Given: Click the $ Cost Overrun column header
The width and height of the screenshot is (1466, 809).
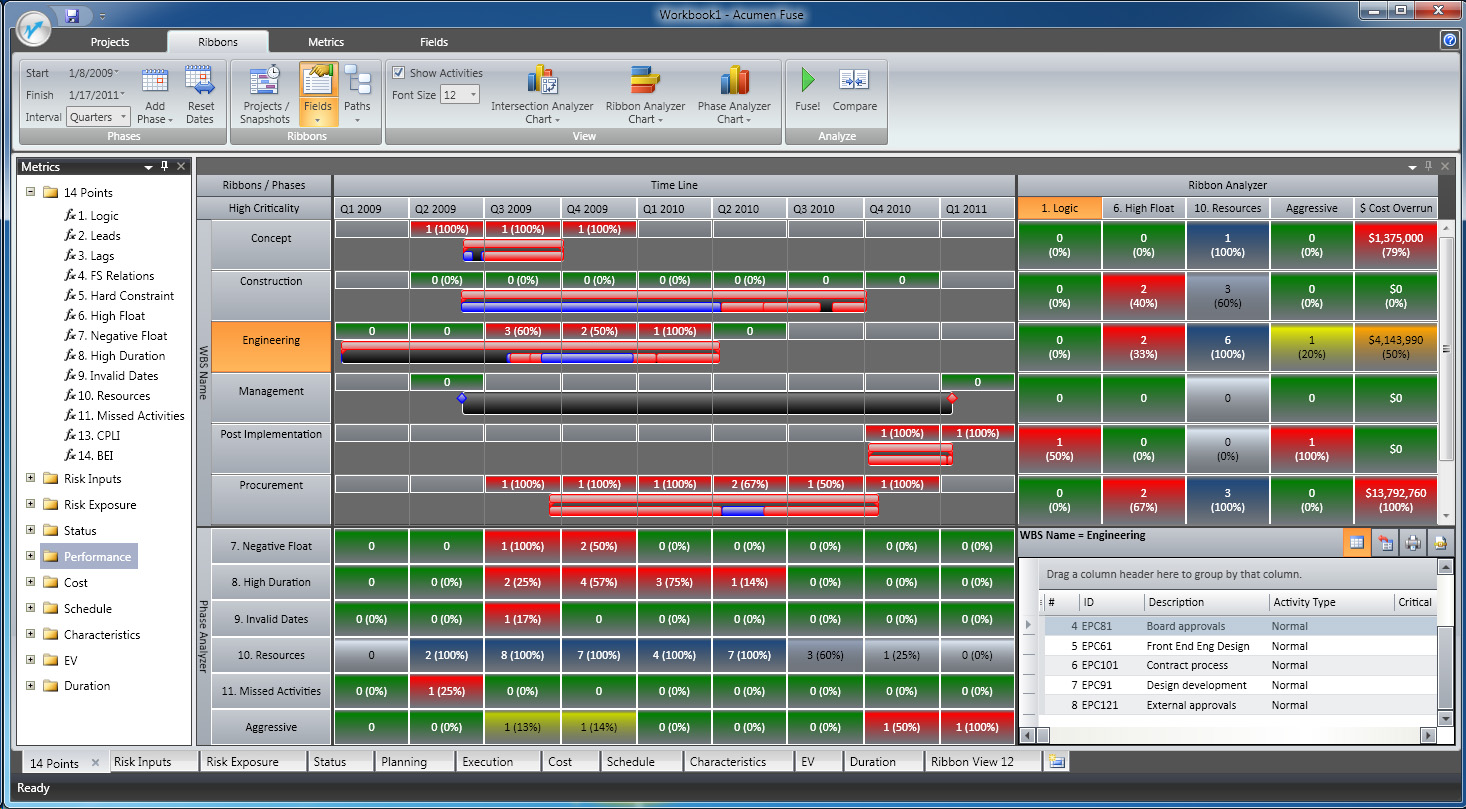Looking at the screenshot, I should 1396,208.
